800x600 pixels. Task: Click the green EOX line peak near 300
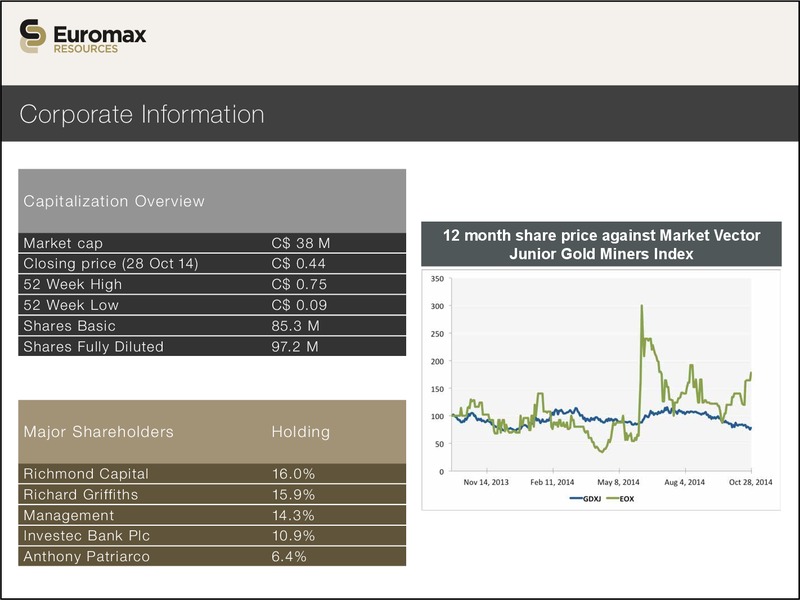pos(642,307)
